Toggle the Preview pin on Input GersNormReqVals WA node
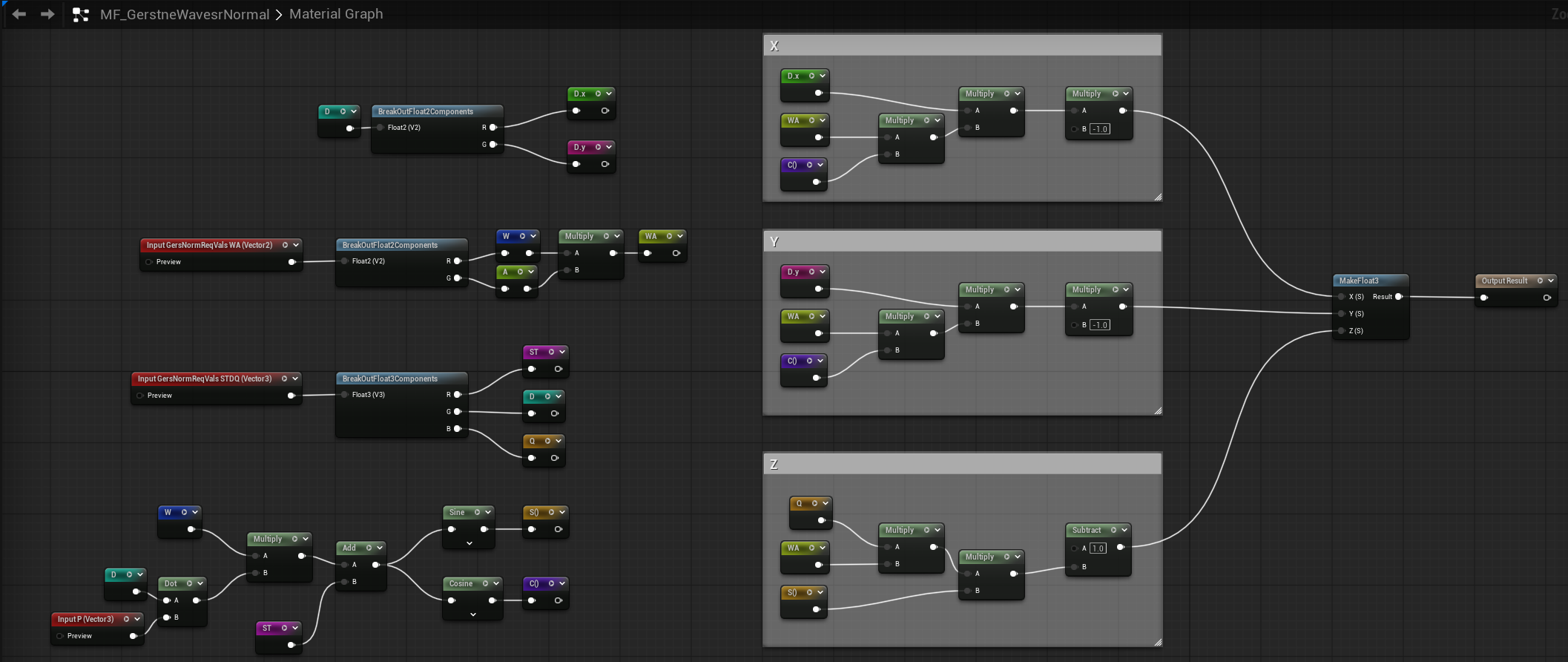The image size is (1568, 662). (x=150, y=262)
